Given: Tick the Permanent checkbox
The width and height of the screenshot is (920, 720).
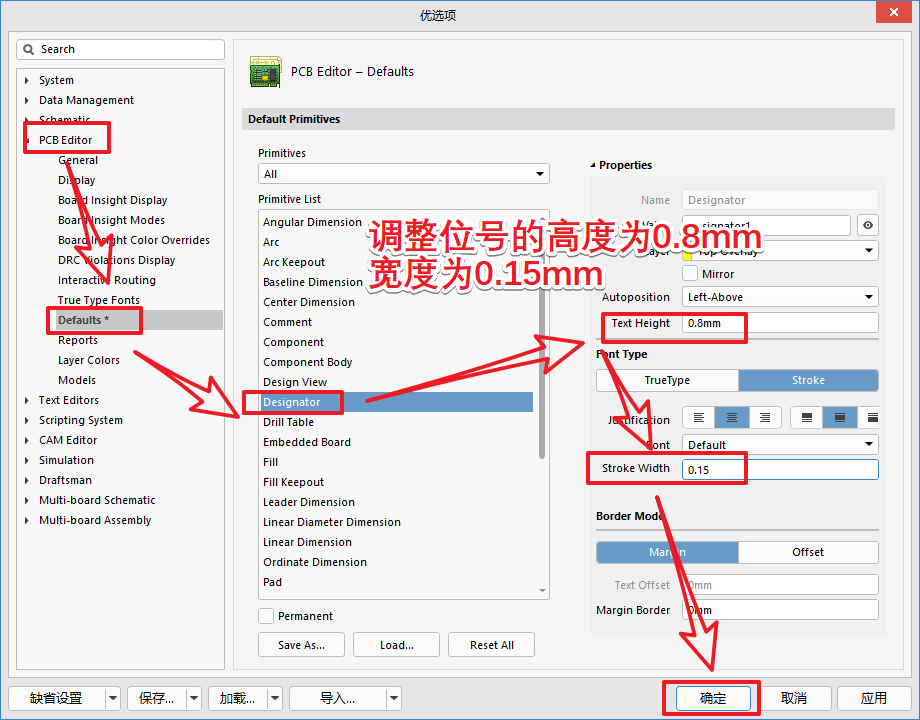Looking at the screenshot, I should [x=266, y=616].
